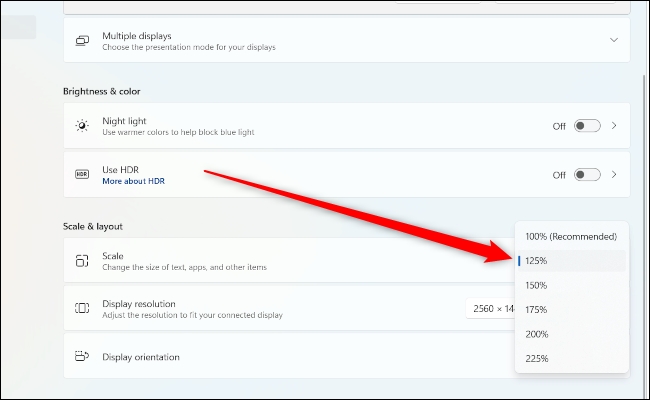Open the Display resolution dropdown
The width and height of the screenshot is (650, 400).
490,309
